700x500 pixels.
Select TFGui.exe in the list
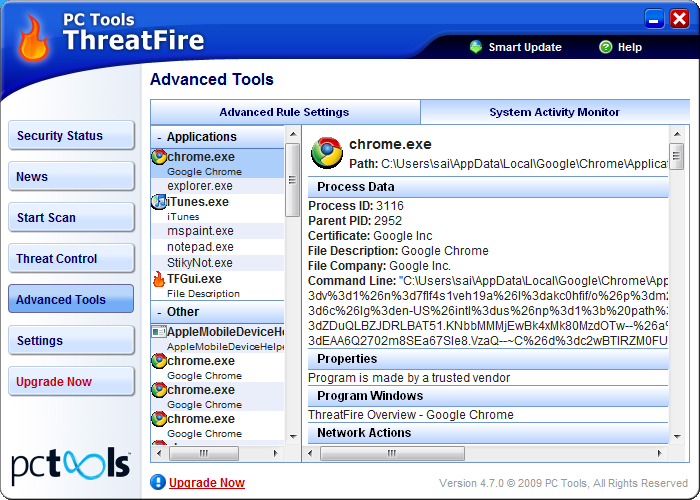click(217, 286)
